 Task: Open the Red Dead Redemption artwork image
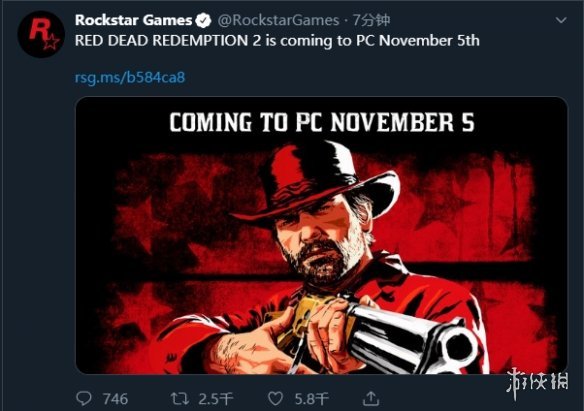click(x=321, y=235)
